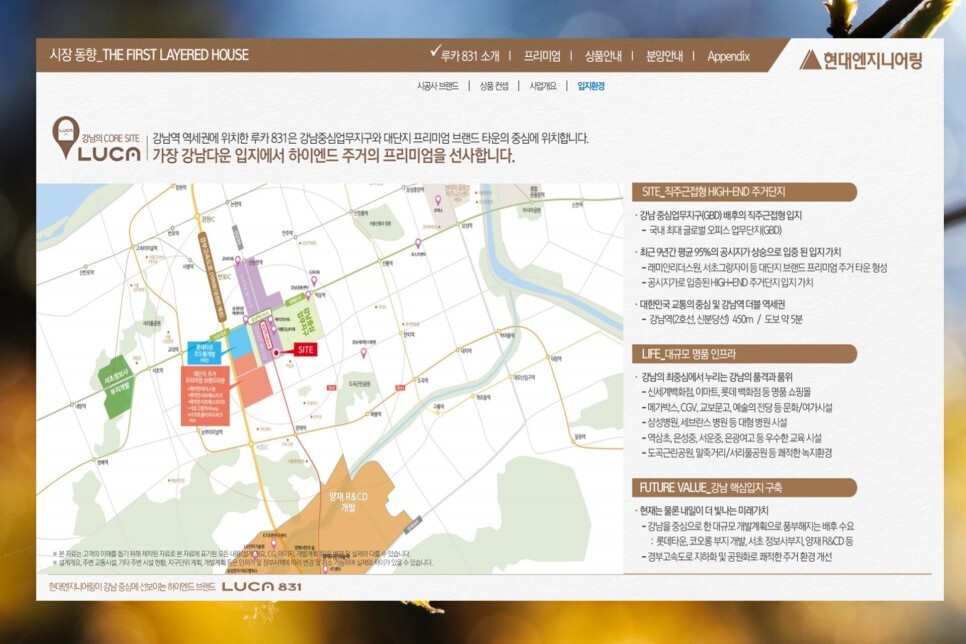Select the 포스코센터 map pin
This screenshot has width=966, height=644.
[418, 243]
